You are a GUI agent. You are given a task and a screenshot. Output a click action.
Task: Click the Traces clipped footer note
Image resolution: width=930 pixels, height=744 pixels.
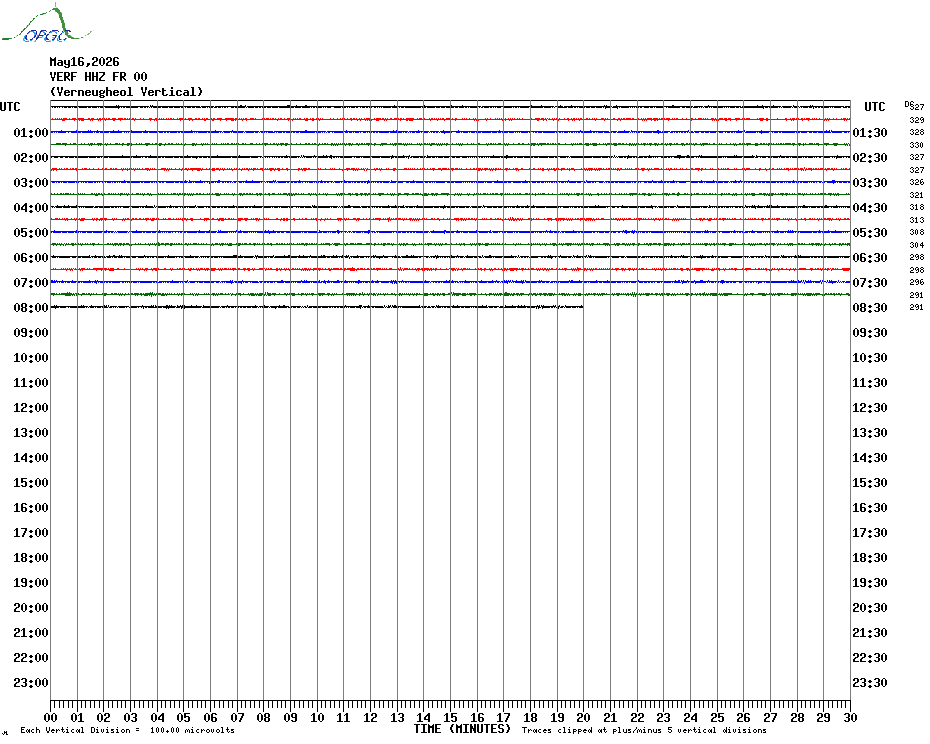[x=644, y=730]
